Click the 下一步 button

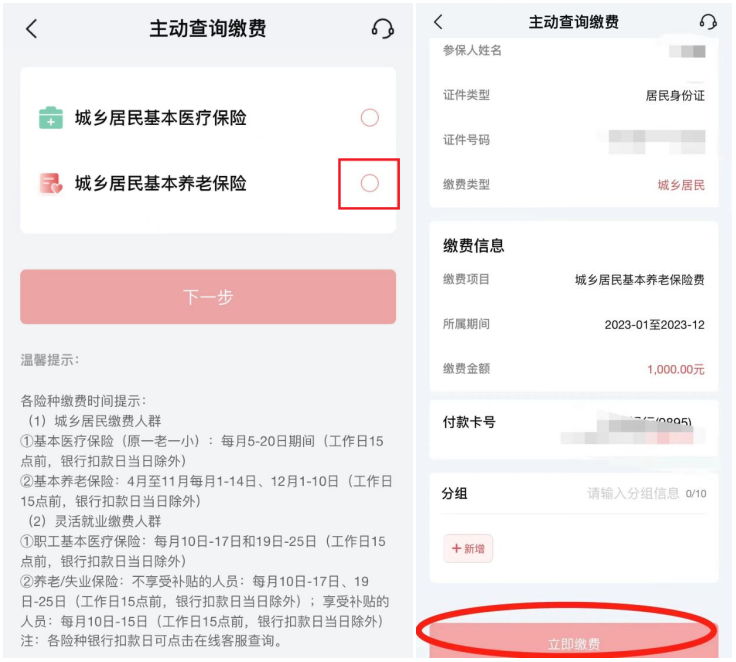(208, 297)
